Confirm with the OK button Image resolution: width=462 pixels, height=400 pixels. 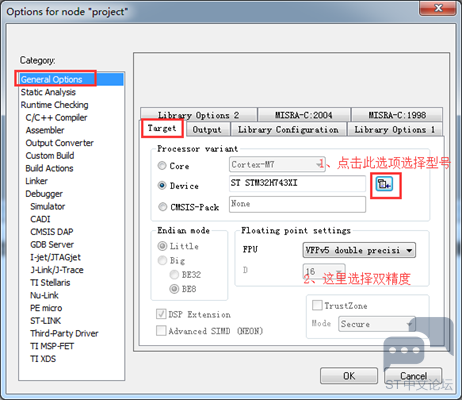click(349, 376)
